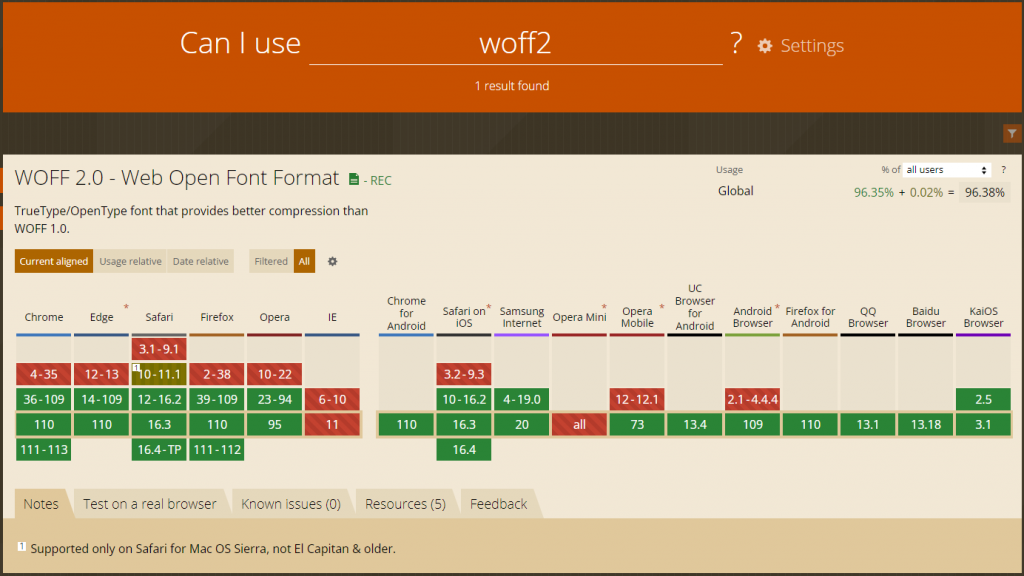
Task: Open Test on a real browser tab
Action: click(x=150, y=504)
